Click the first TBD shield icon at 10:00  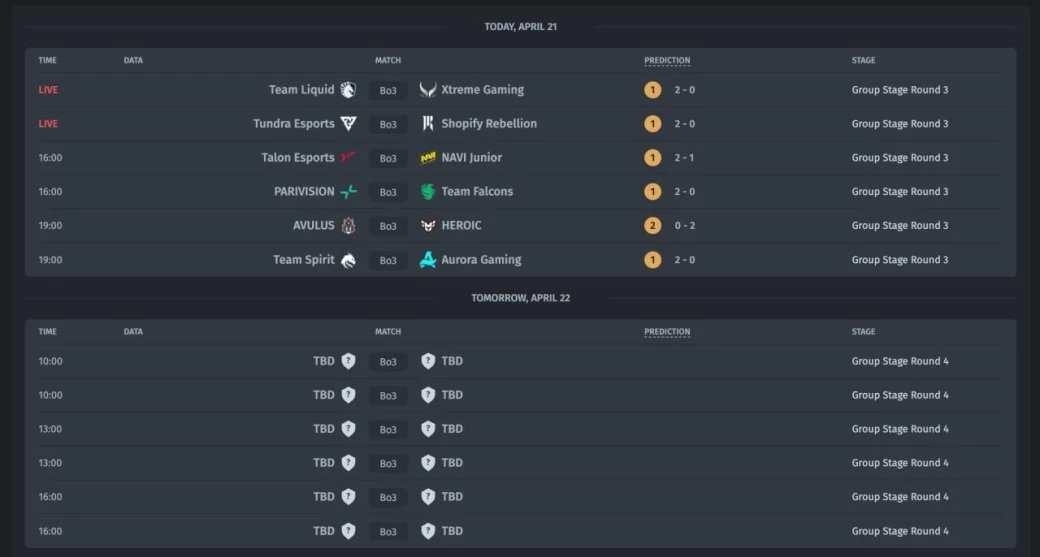[x=348, y=361]
